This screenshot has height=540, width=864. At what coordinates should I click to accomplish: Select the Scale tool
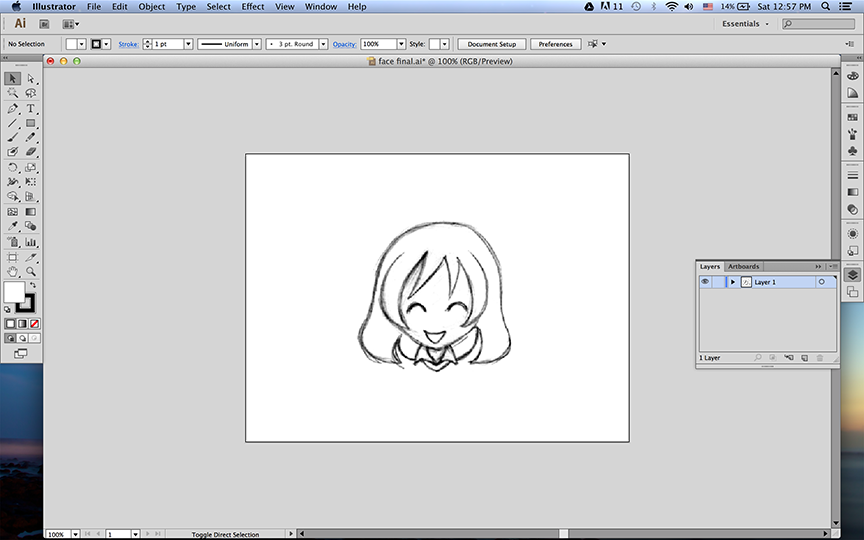pyautogui.click(x=31, y=168)
